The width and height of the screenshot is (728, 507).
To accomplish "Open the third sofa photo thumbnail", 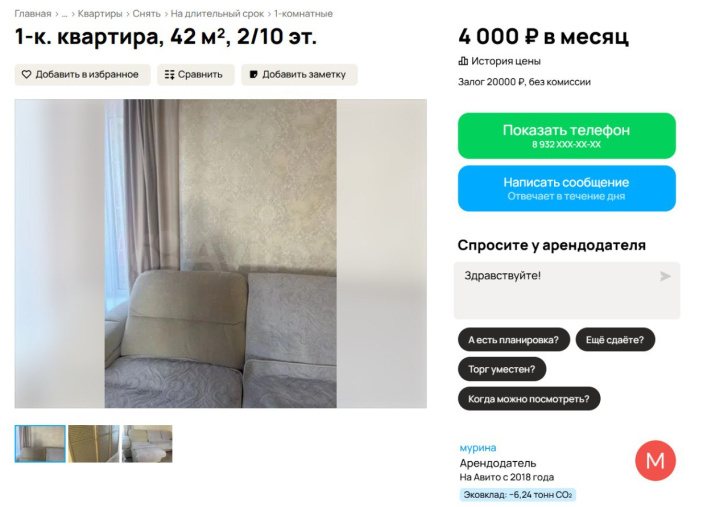I will tap(147, 444).
